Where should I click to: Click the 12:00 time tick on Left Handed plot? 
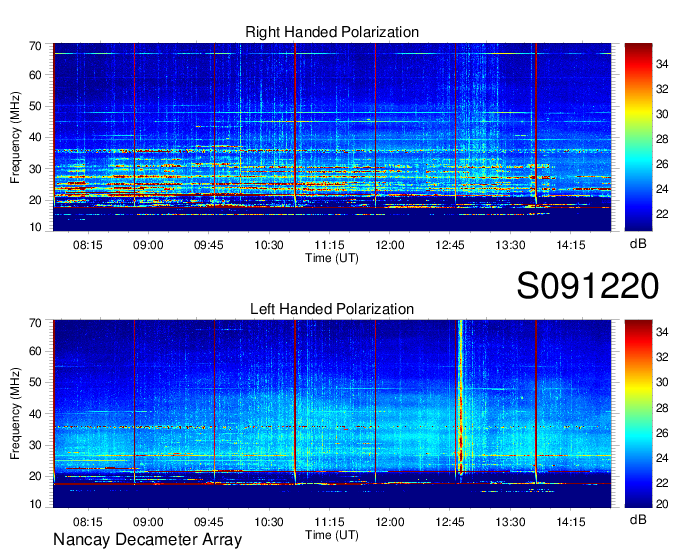389,522
